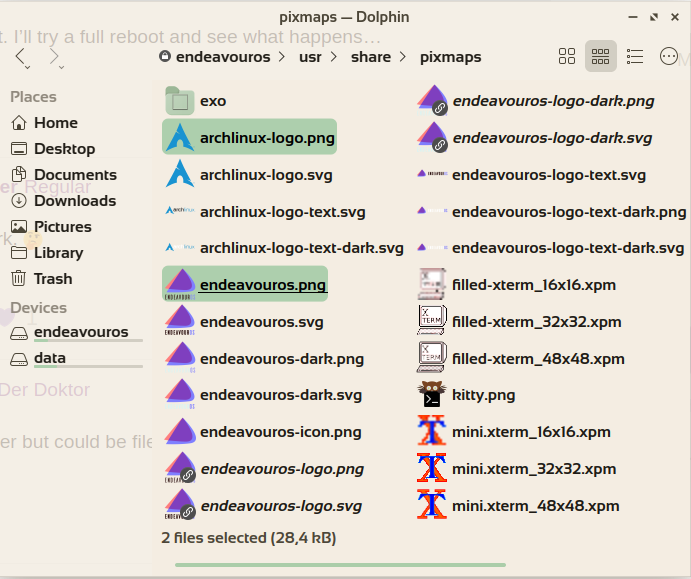Open the more options menu button
This screenshot has height=579, width=691.
coord(669,57)
